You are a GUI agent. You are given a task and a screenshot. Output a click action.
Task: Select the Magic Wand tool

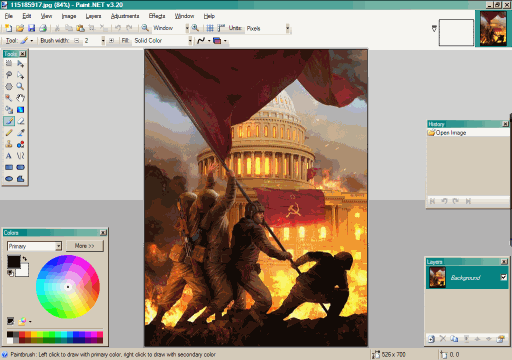[9, 98]
